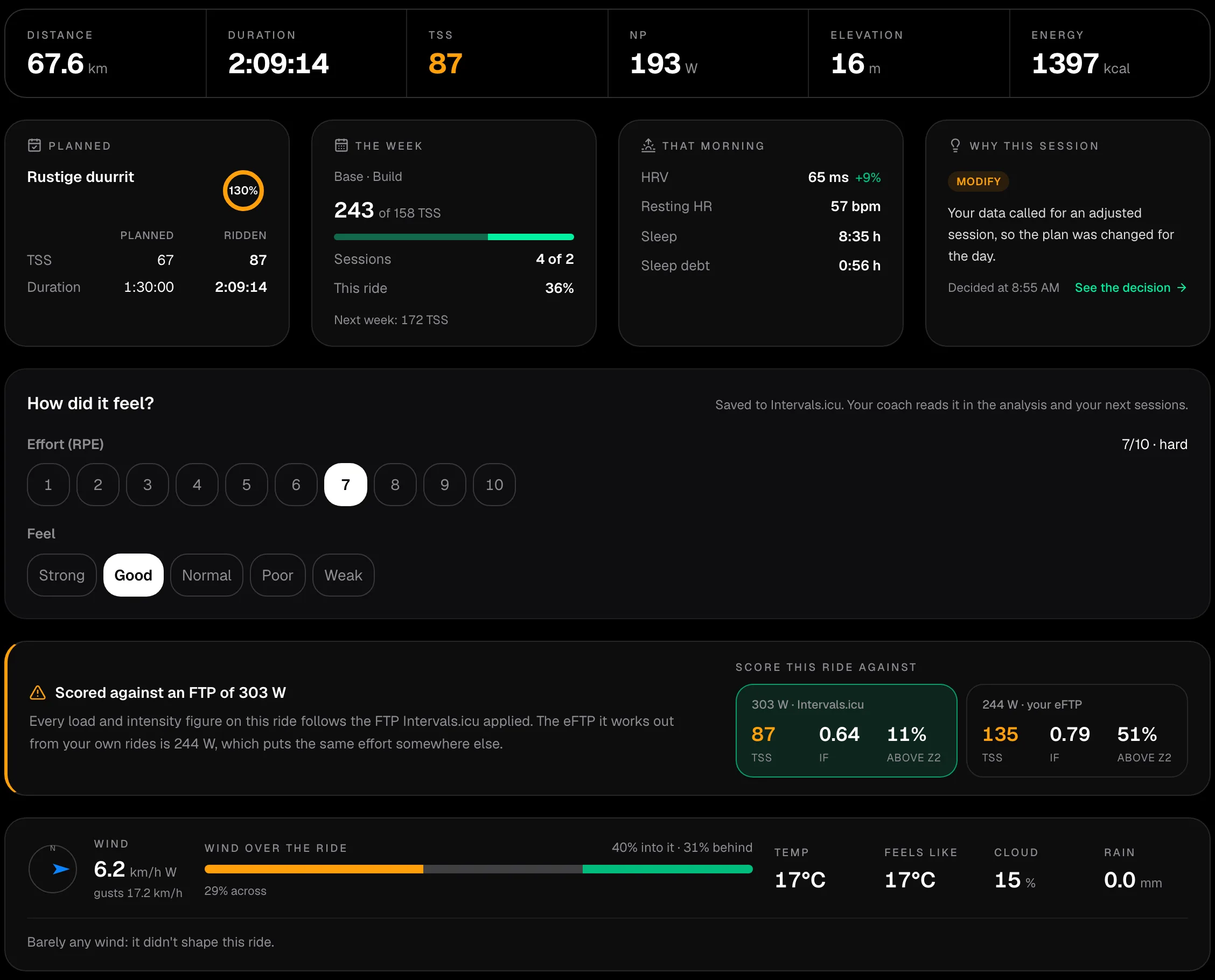Image resolution: width=1215 pixels, height=980 pixels.
Task: Click Scored against an FTP of 303 W heading
Action: pyautogui.click(x=171, y=692)
